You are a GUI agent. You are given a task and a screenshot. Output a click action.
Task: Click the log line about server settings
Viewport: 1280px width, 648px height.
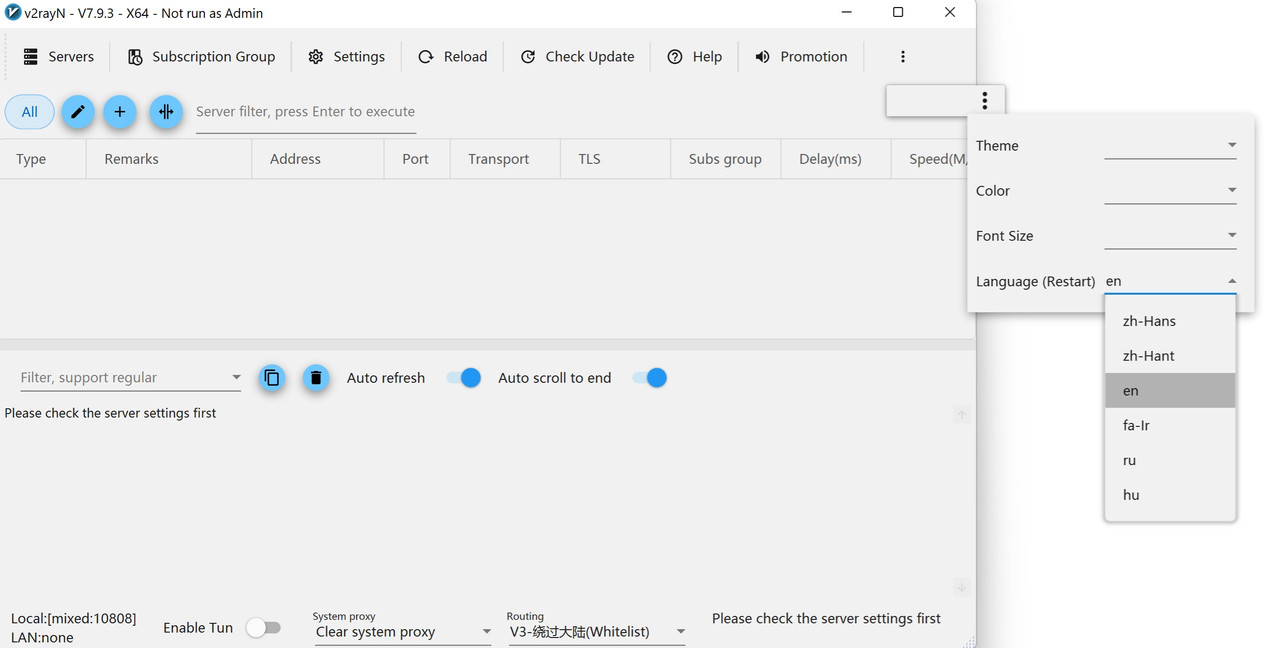pyautogui.click(x=110, y=413)
